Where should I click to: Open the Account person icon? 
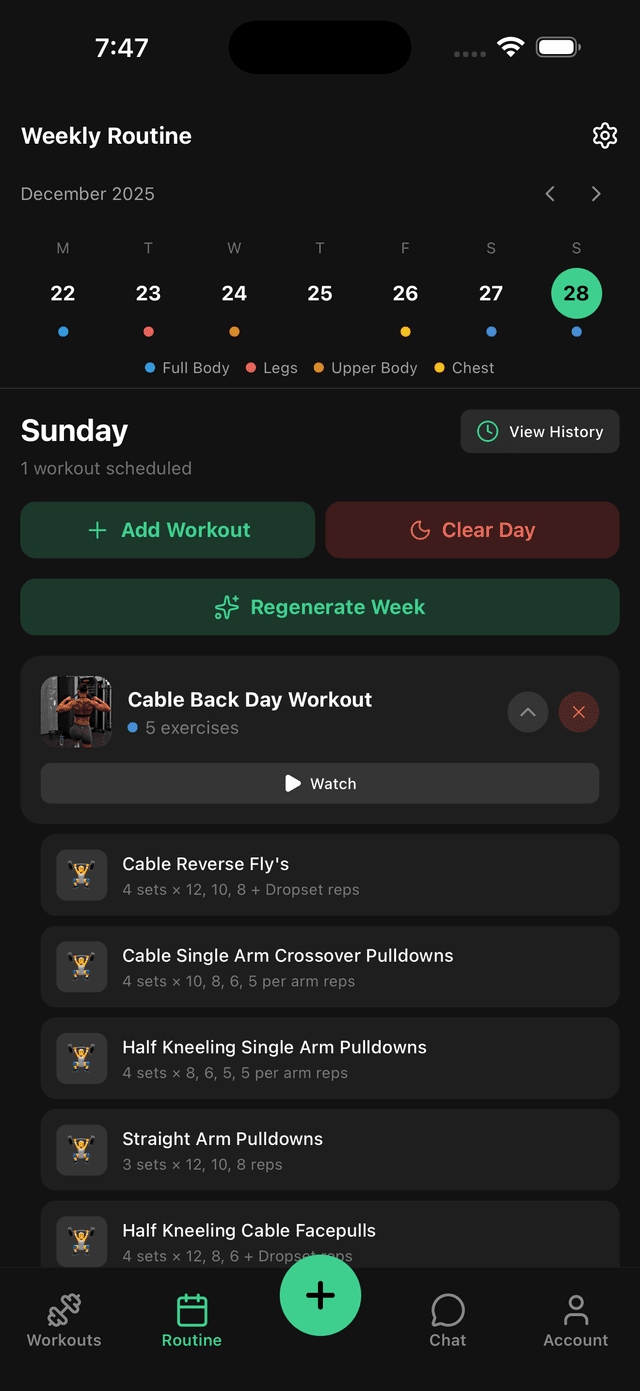pos(576,1308)
